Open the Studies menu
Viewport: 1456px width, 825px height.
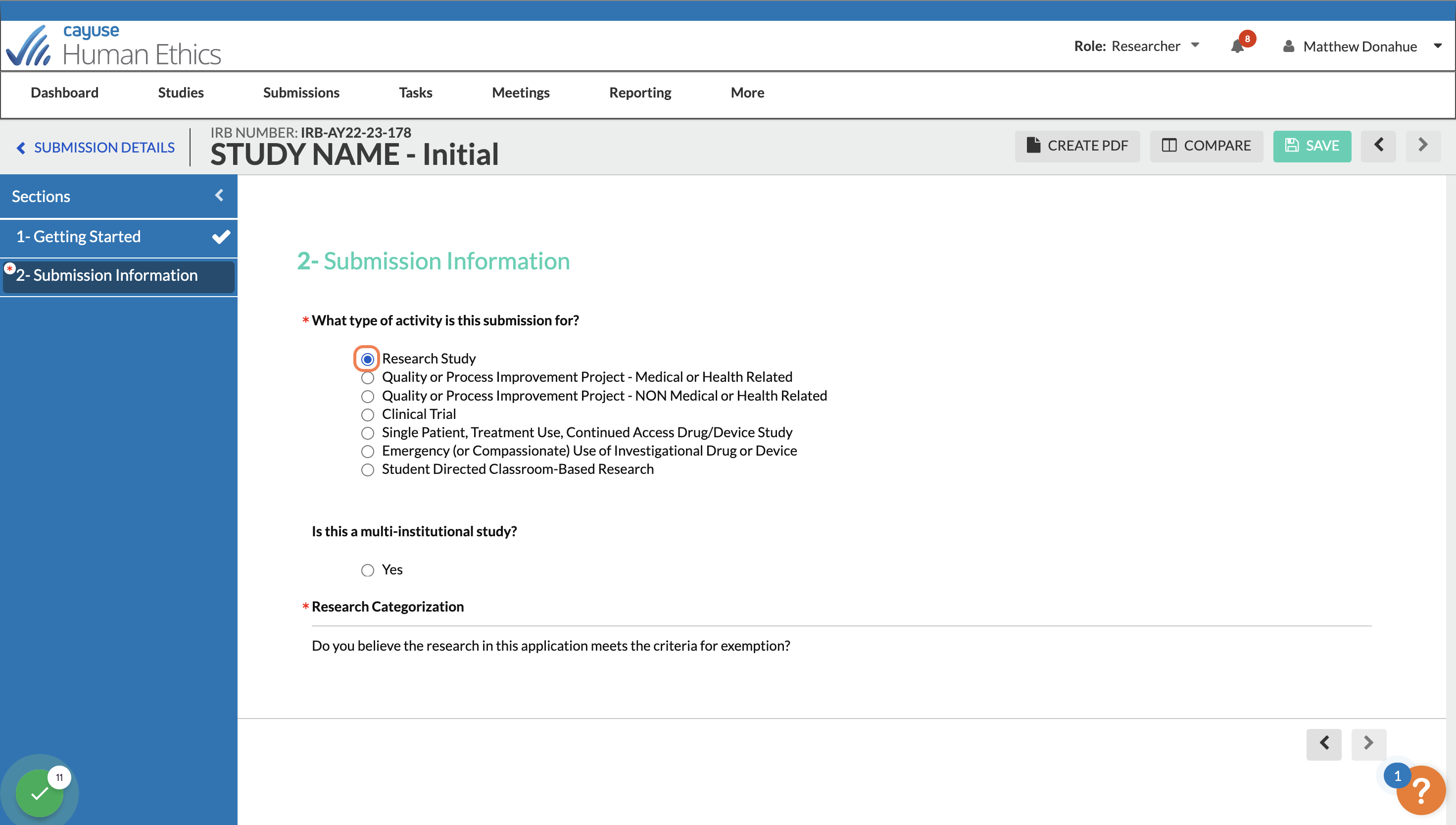coord(181,93)
